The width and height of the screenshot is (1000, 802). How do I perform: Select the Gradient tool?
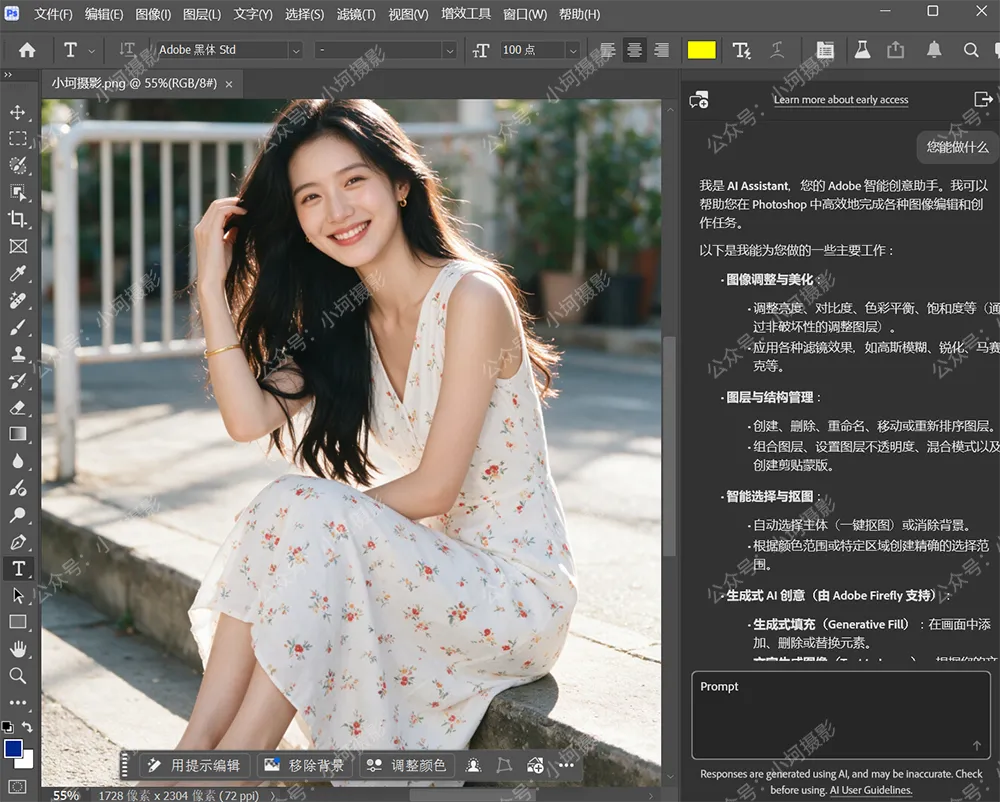tap(18, 434)
